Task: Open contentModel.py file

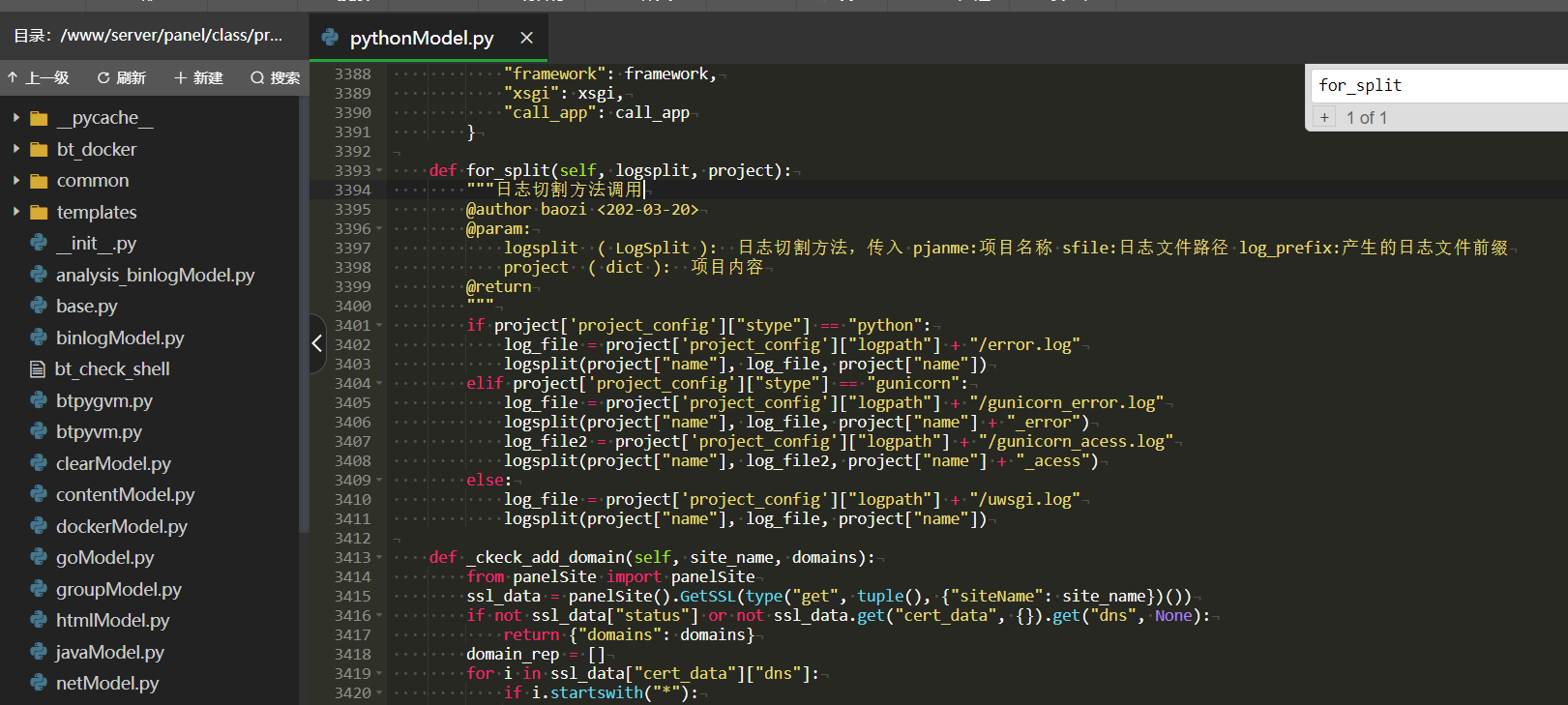Action: (x=125, y=494)
